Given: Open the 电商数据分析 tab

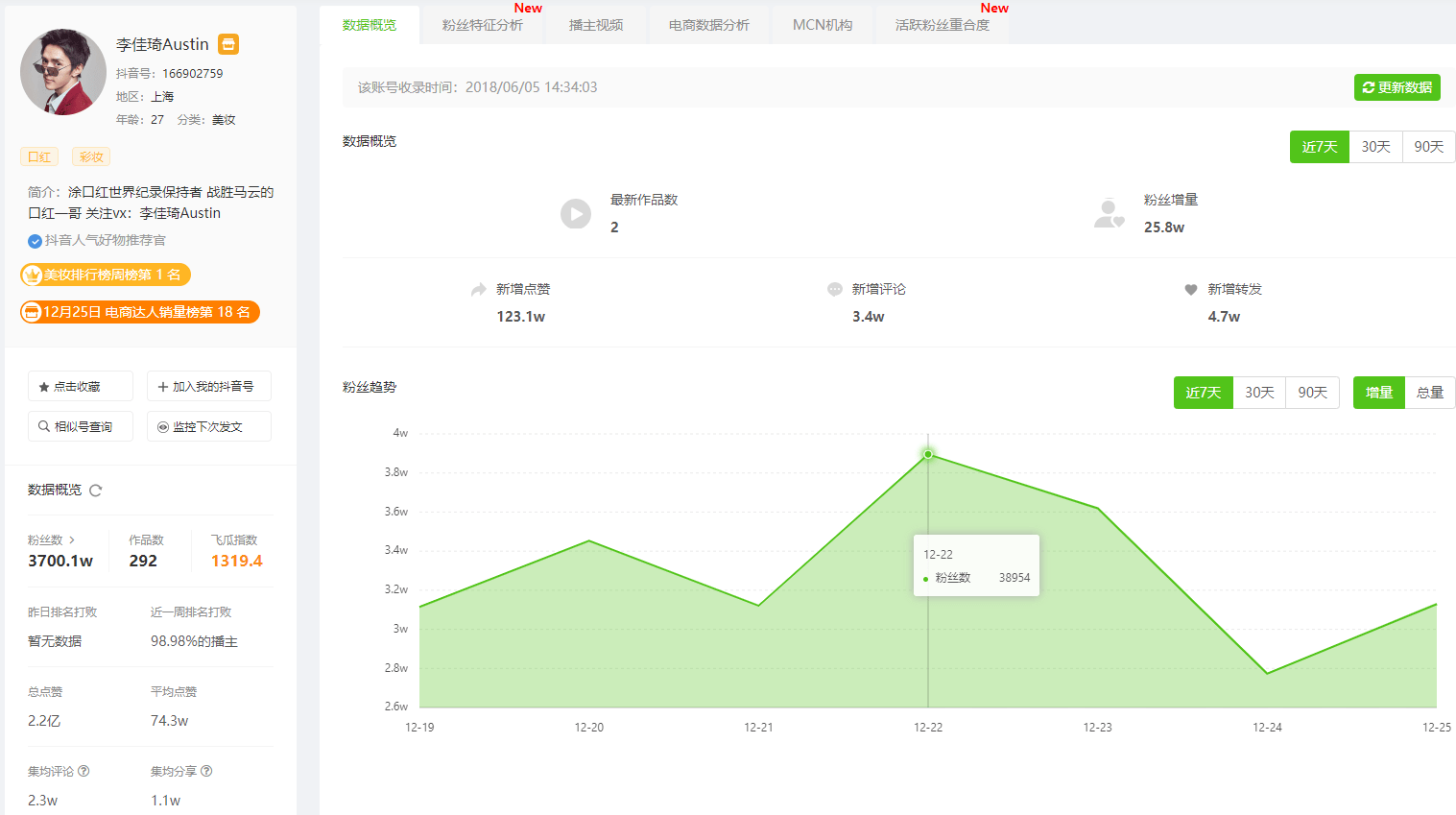Looking at the screenshot, I should pos(708,25).
